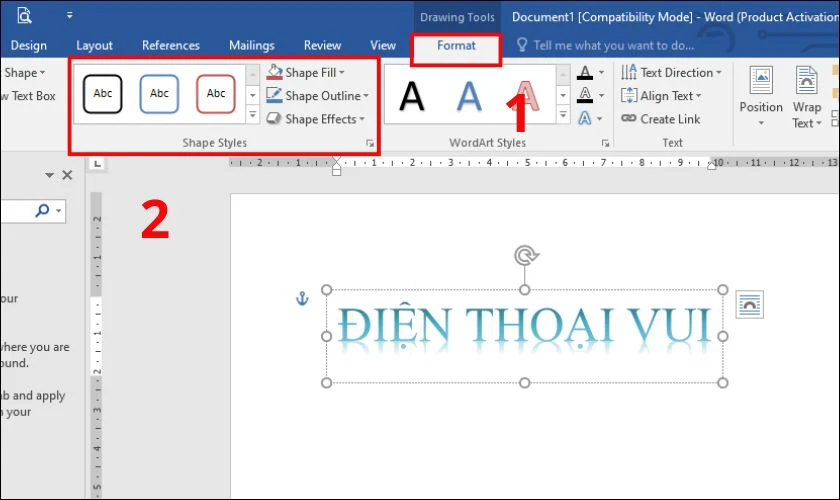Expand the Shape Styles gallery with More arrow
The image size is (840, 500).
point(253,115)
